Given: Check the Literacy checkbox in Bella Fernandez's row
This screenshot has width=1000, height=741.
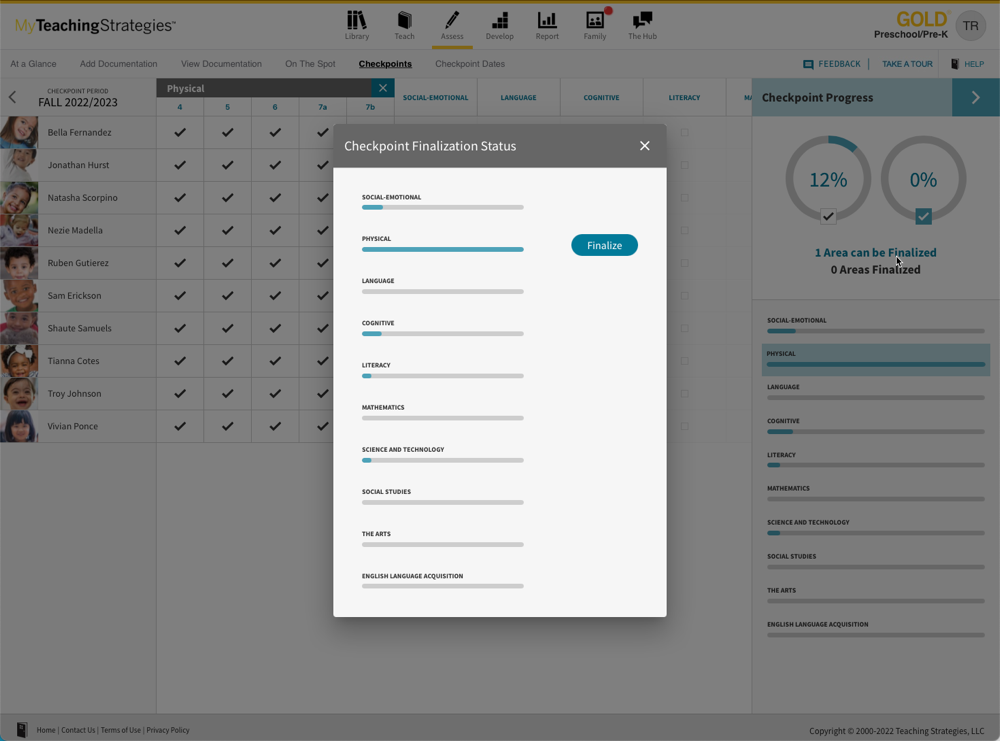Looking at the screenshot, I should (x=684, y=132).
